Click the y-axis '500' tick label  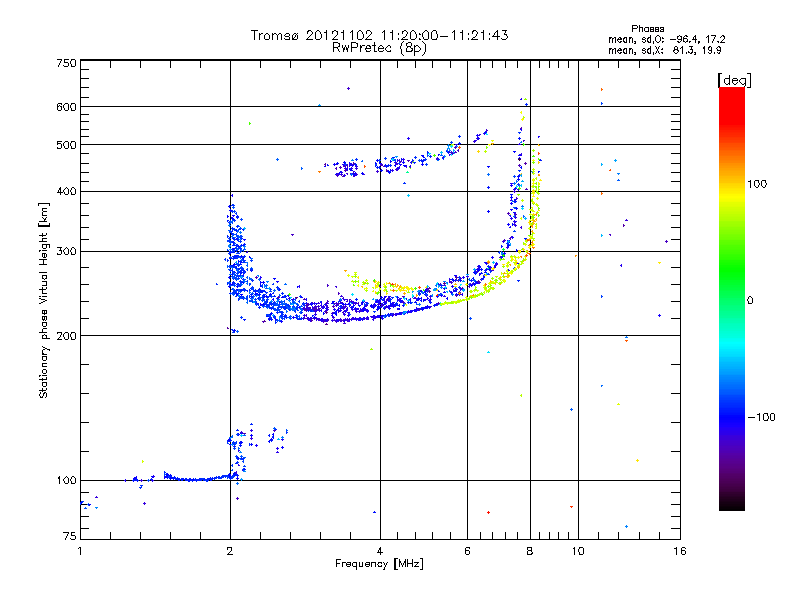(67, 145)
